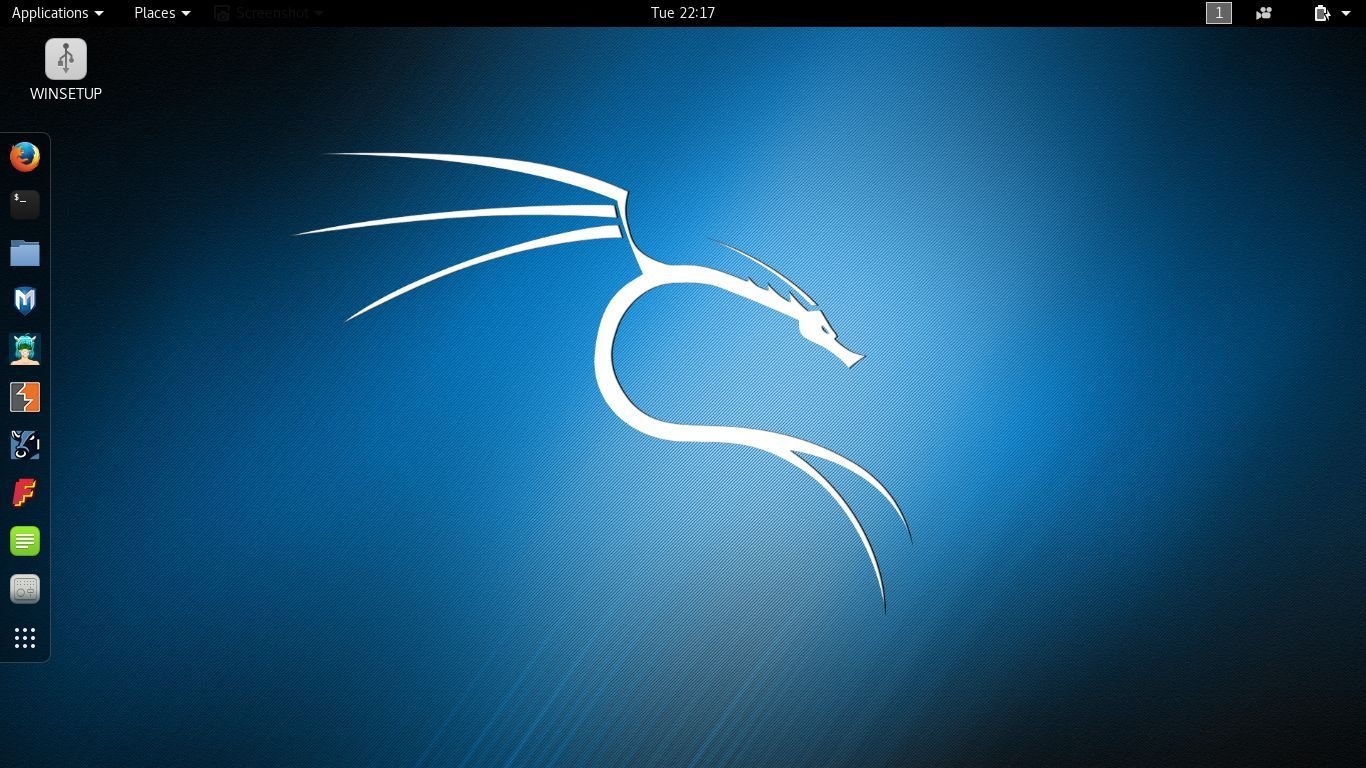Screen dimensions: 1366x768
Task: Click the battery status icon
Action: coord(1320,13)
